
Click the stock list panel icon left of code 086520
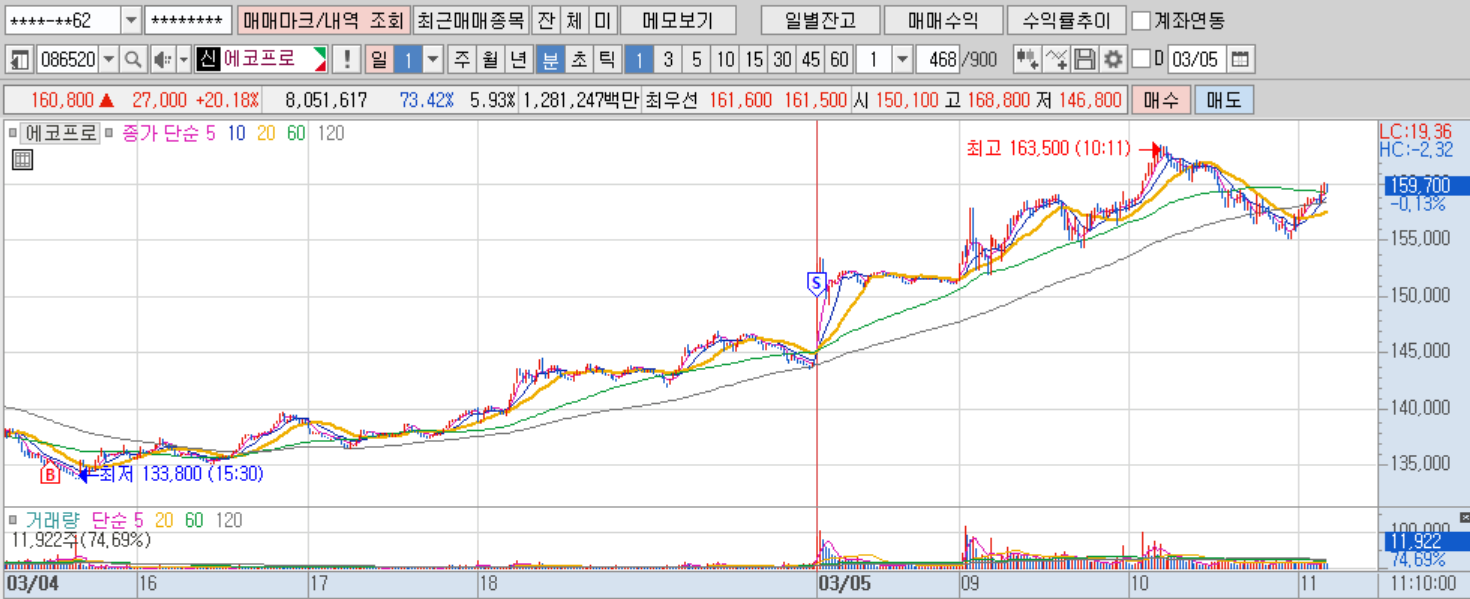20,60
